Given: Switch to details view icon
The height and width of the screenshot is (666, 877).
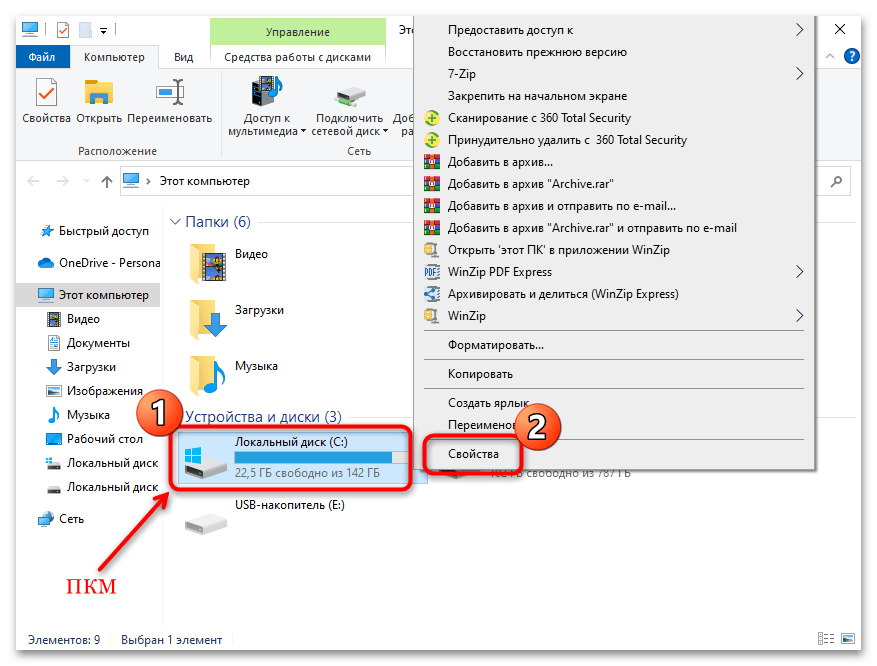Looking at the screenshot, I should point(826,638).
